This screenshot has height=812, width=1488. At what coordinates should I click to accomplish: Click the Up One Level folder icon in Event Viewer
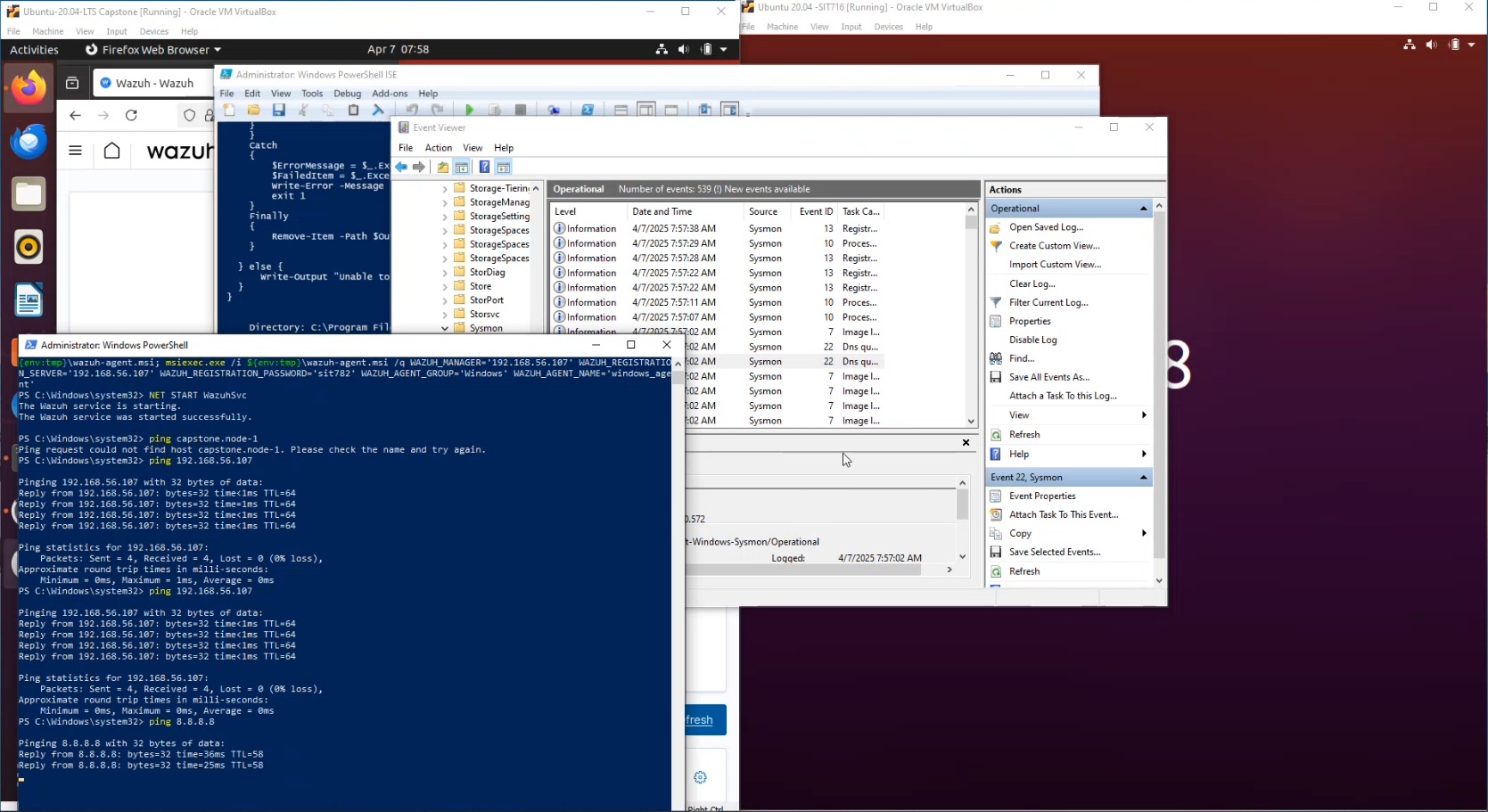tap(443, 167)
